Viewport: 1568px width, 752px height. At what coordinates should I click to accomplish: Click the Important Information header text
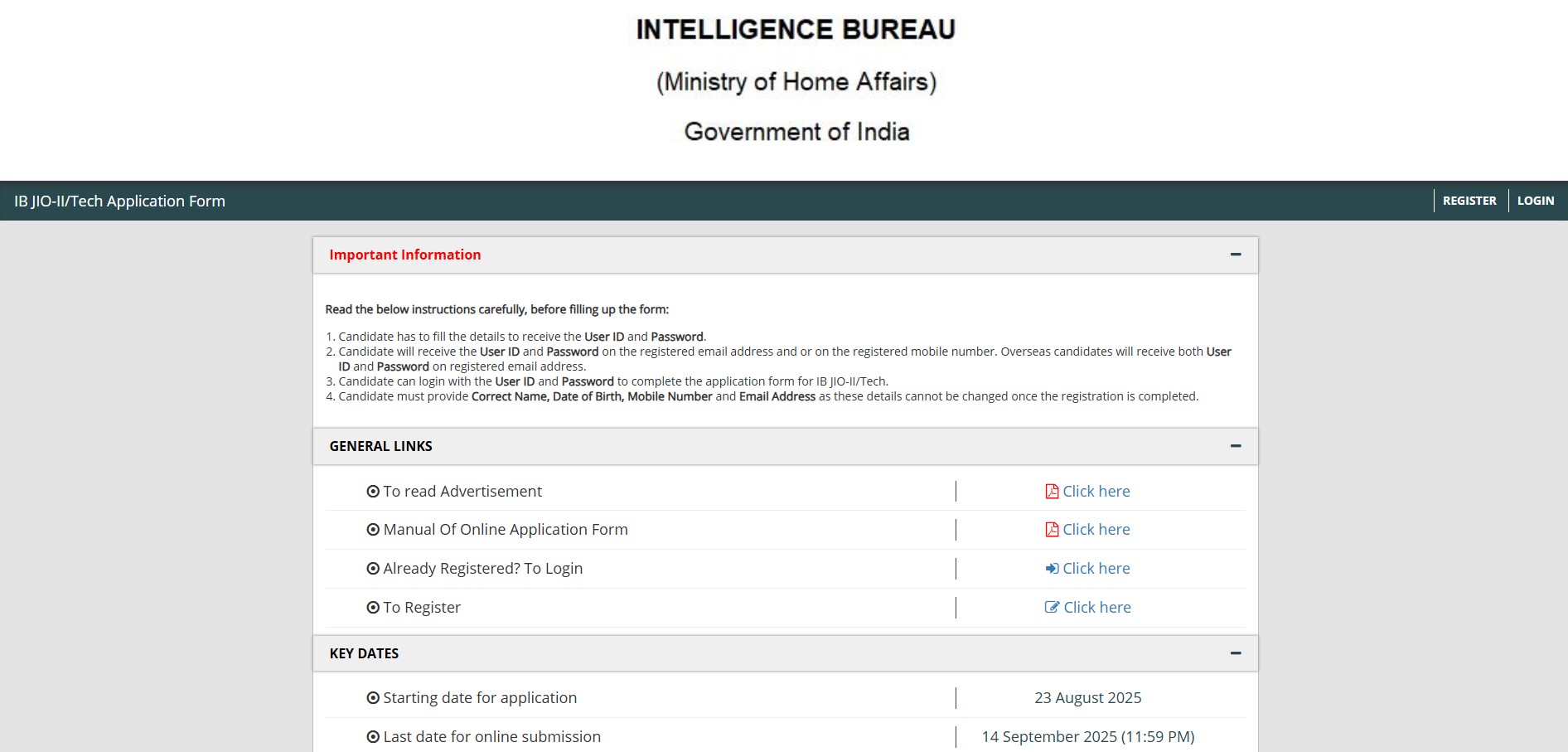click(405, 255)
